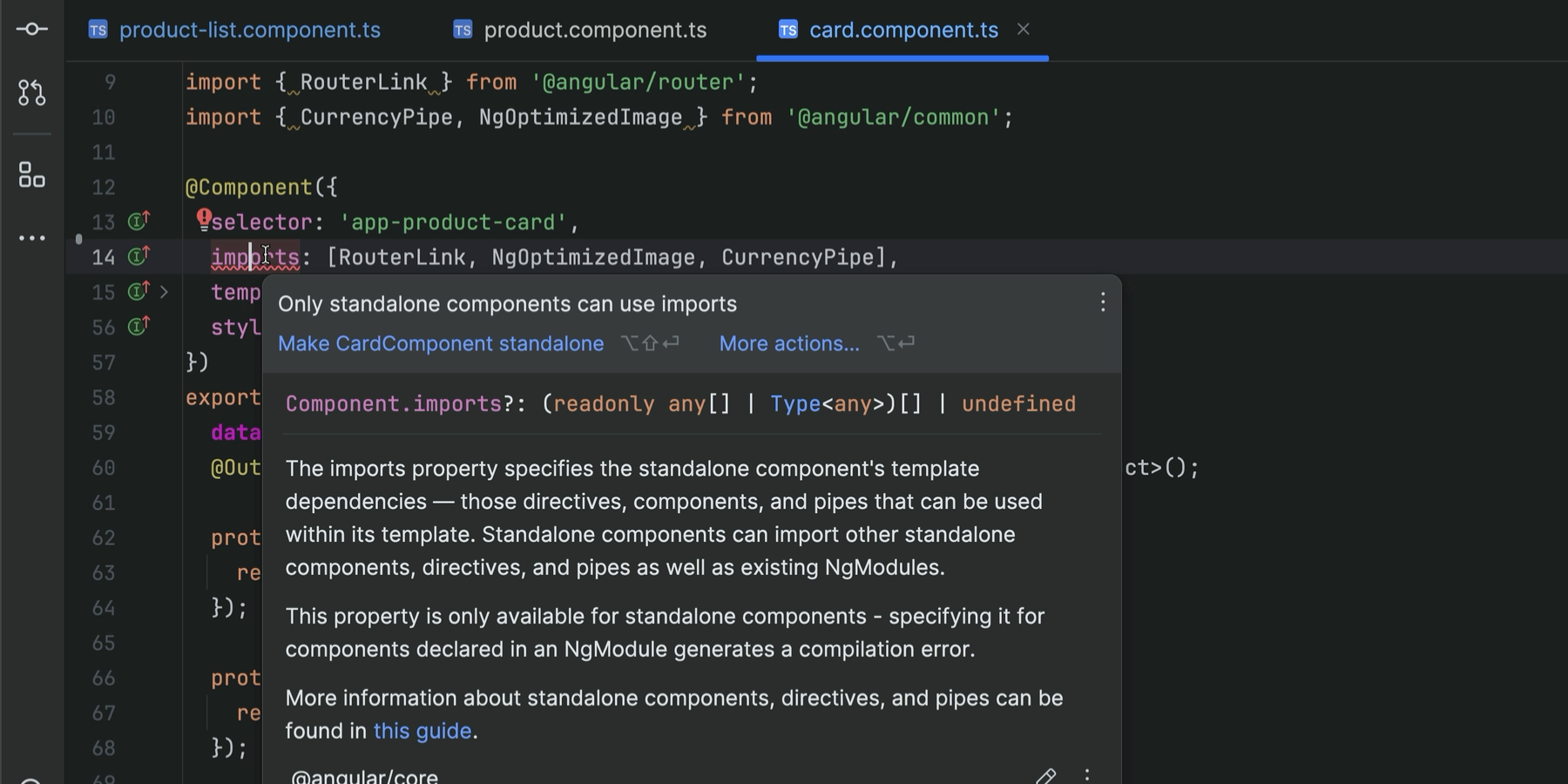1568x784 pixels.
Task: Click the gutter override icon on line 14
Action: 139,256
